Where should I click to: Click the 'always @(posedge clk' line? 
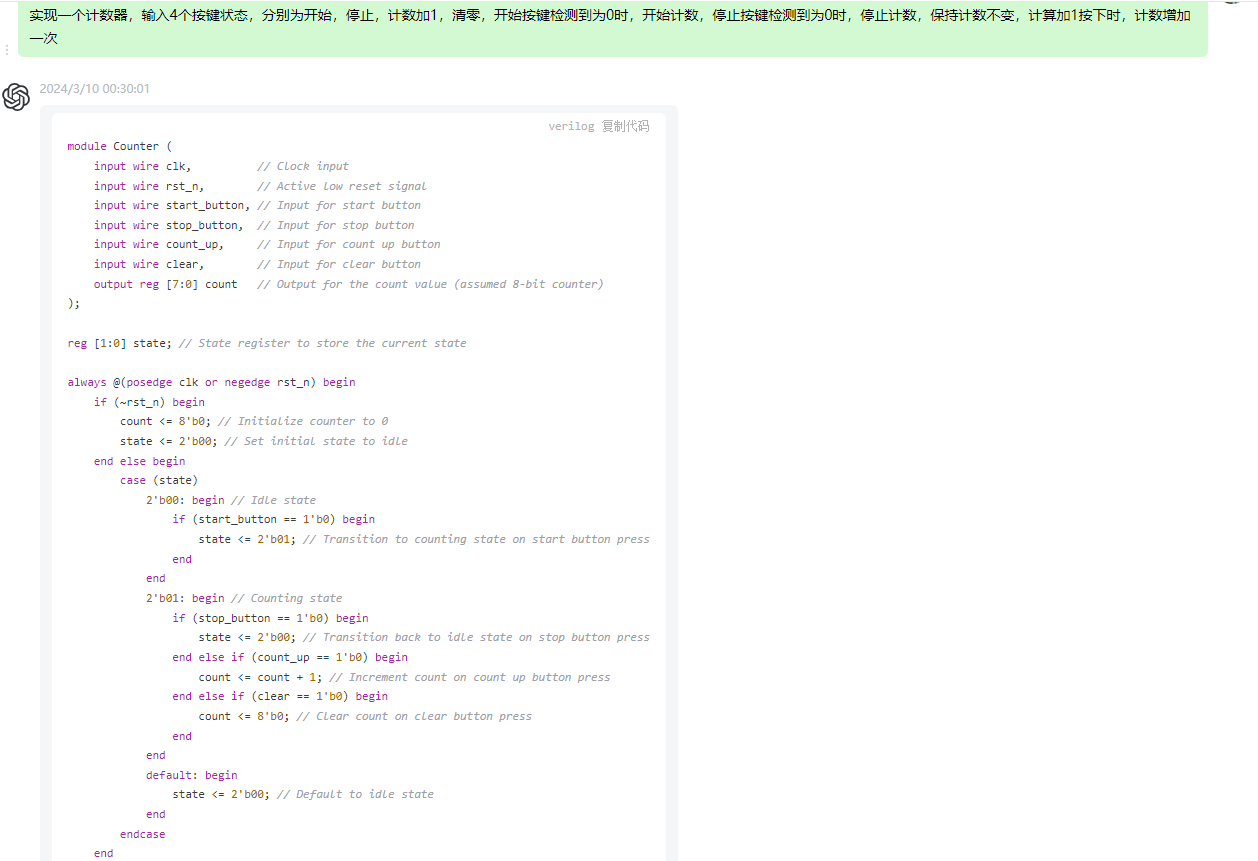click(x=211, y=382)
